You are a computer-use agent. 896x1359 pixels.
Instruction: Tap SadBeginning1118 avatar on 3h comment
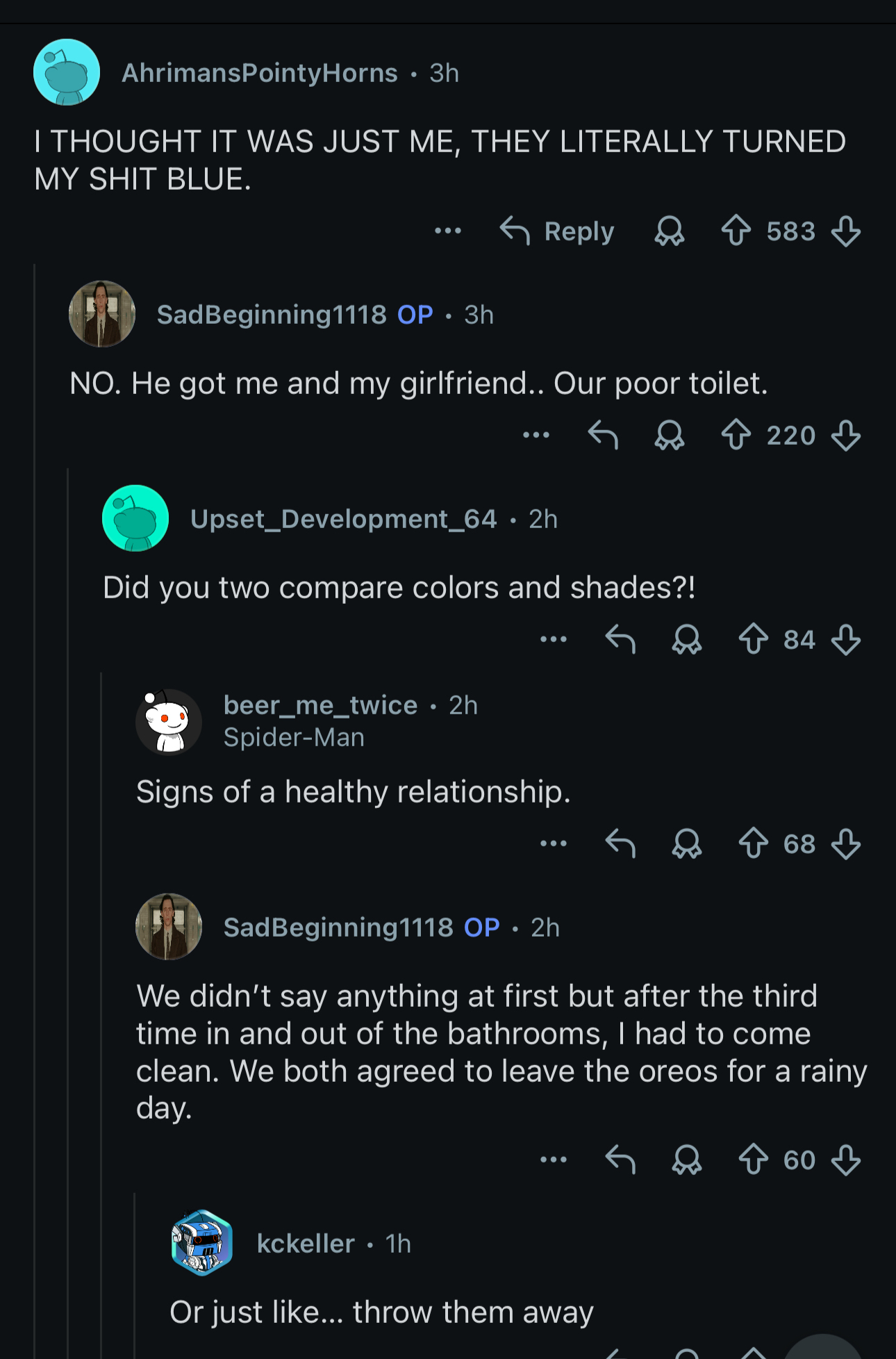pyautogui.click(x=102, y=314)
